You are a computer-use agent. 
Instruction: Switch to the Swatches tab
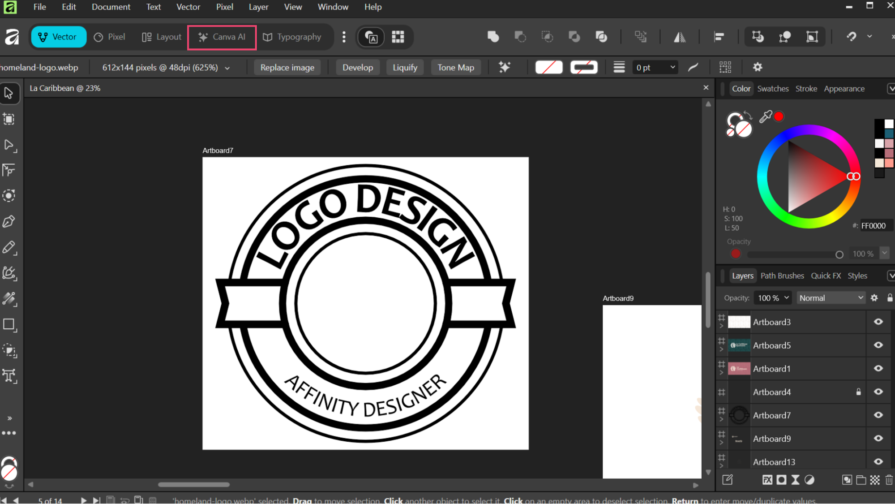[x=773, y=88]
